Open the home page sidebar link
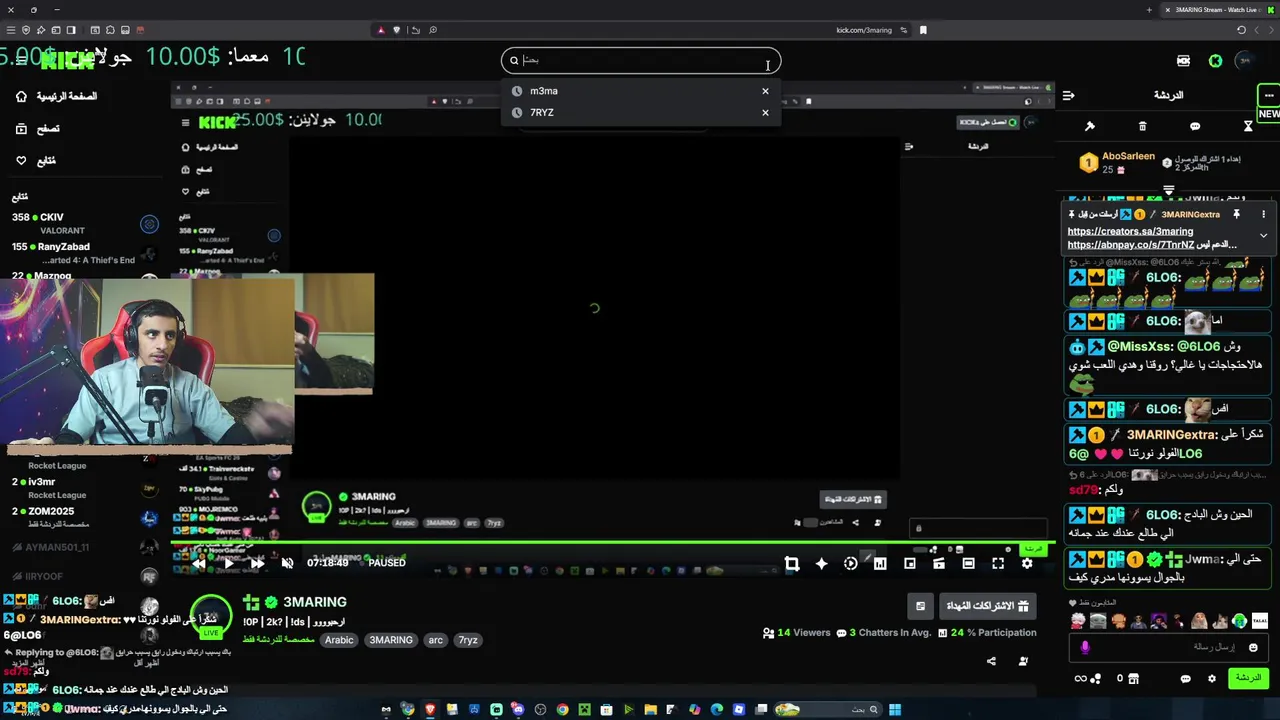The height and width of the screenshot is (720, 1280). pos(58,97)
